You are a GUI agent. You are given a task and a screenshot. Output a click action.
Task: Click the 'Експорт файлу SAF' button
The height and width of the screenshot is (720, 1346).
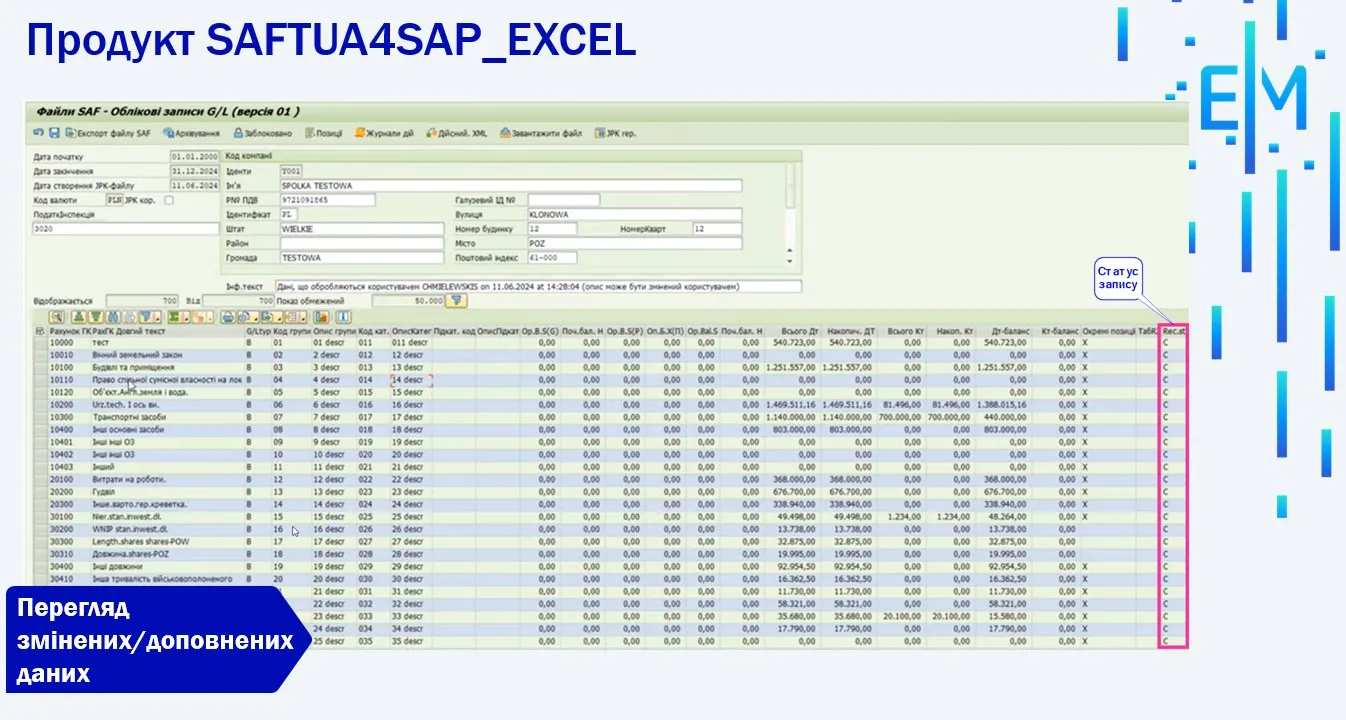coord(108,133)
